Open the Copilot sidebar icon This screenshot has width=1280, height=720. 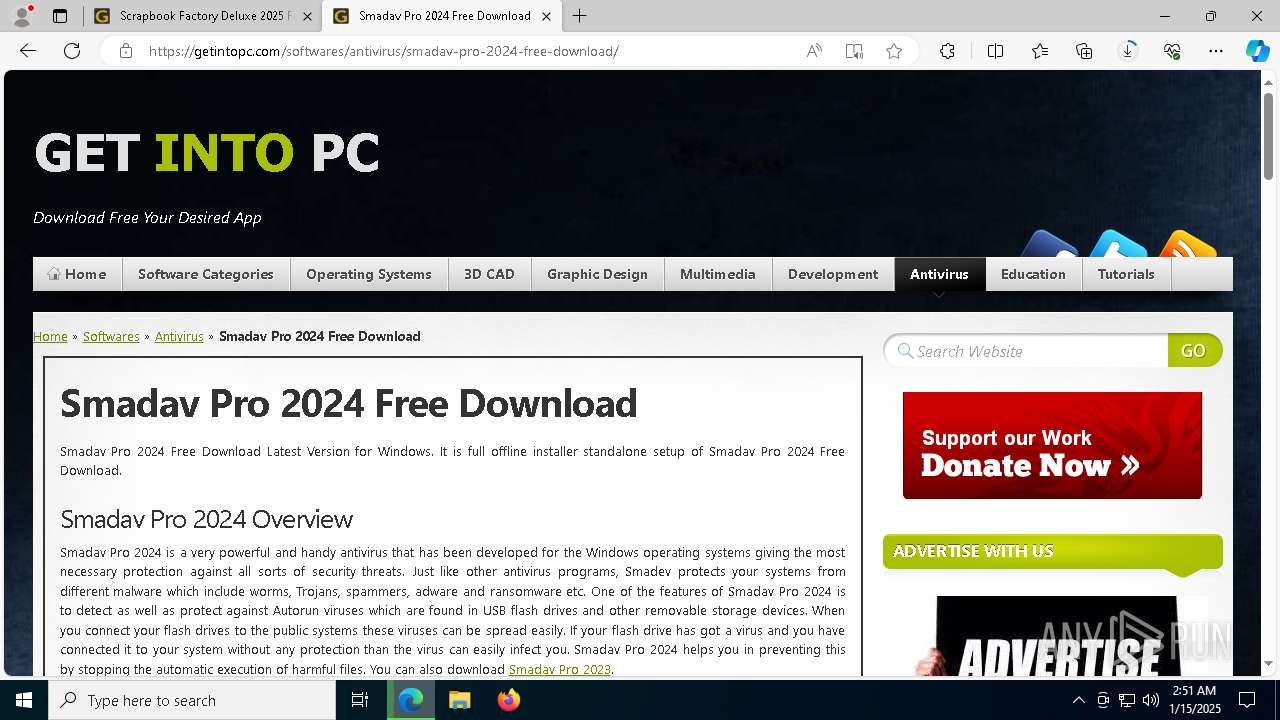click(x=1257, y=51)
